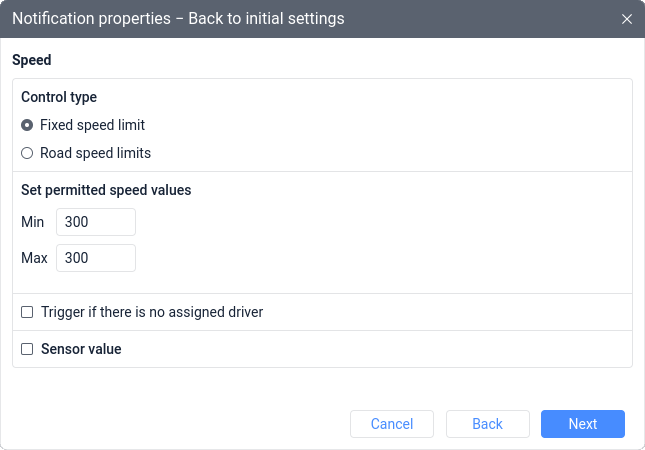The image size is (645, 450).
Task: Focus the Max speed input field
Action: (96, 258)
